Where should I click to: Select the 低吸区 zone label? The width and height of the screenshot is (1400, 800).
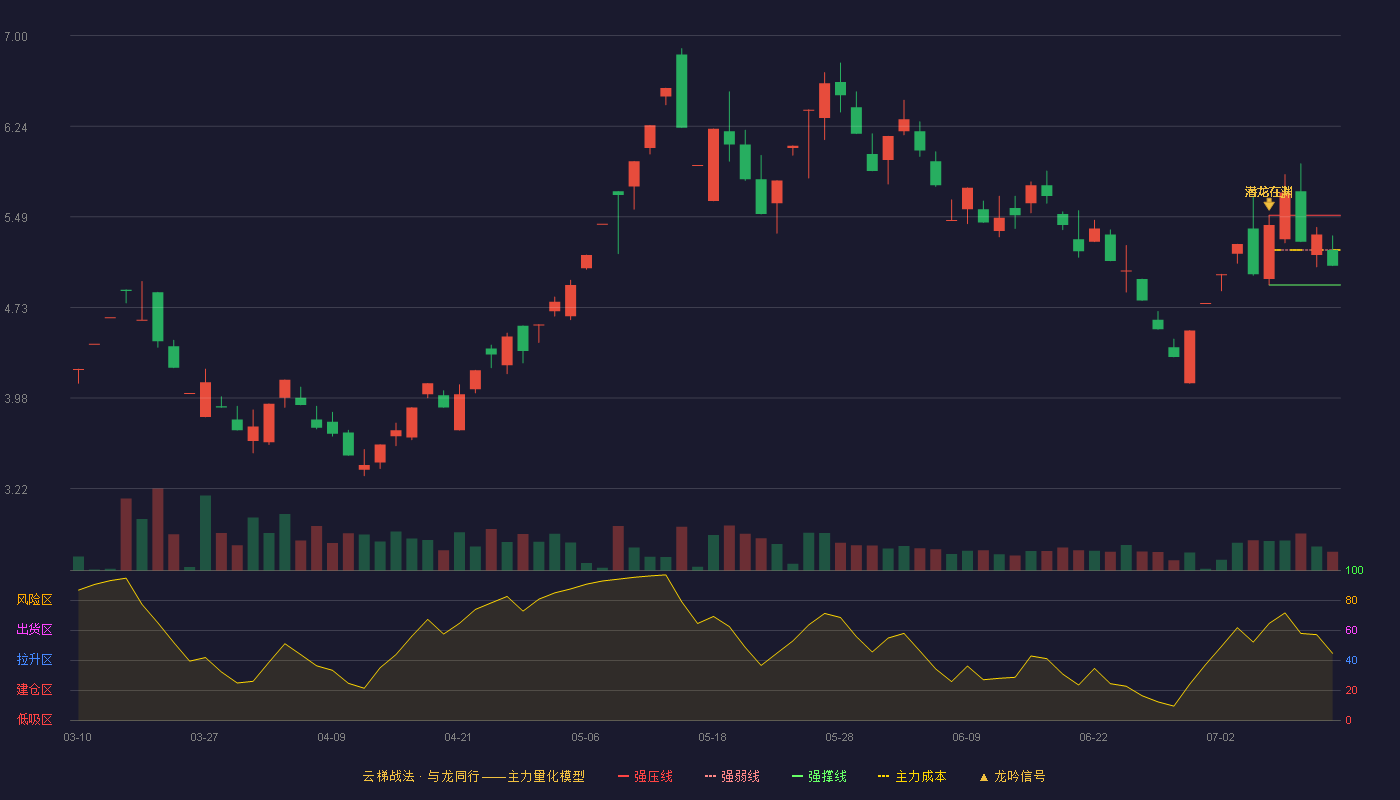(x=34, y=719)
